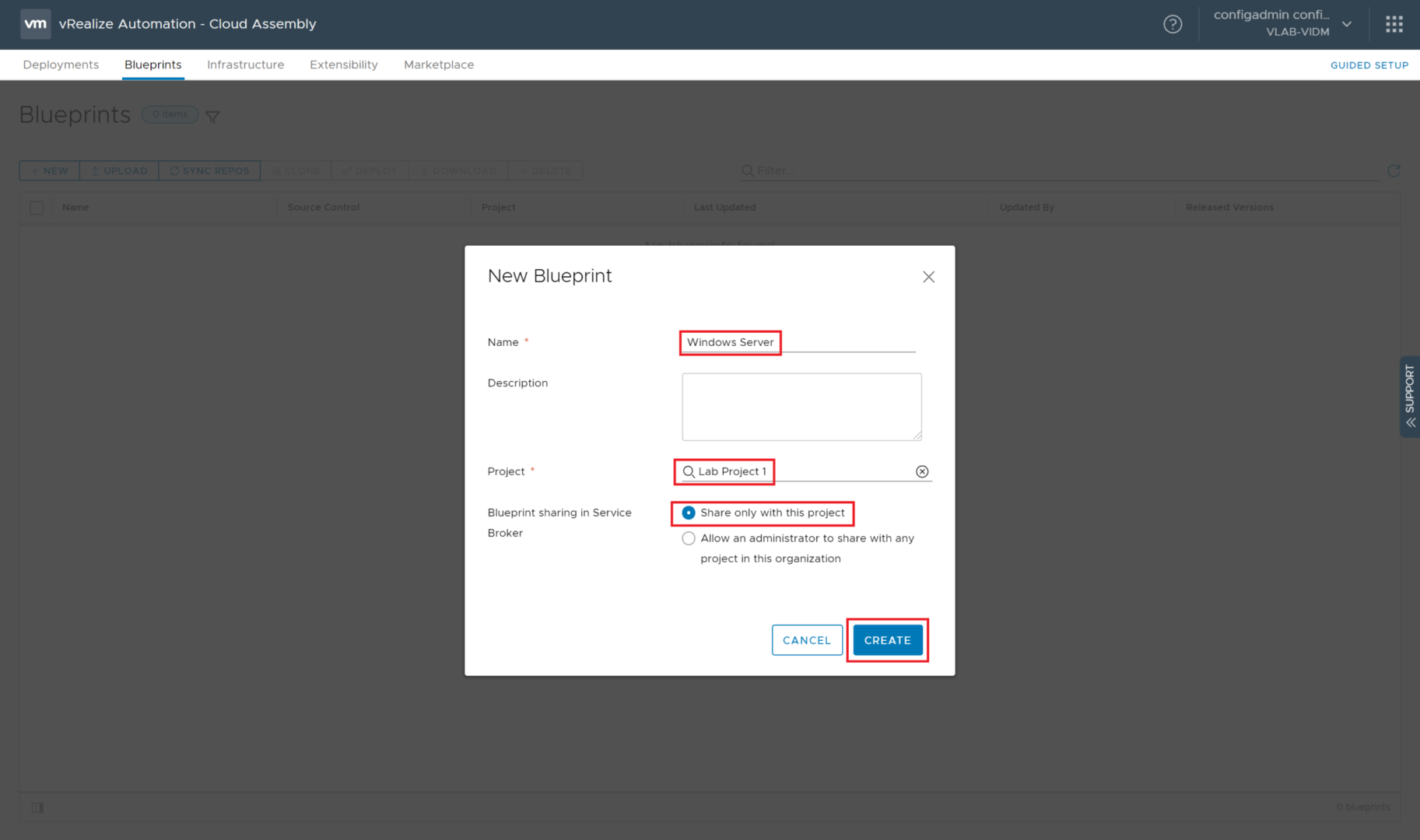This screenshot has height=840, width=1420.
Task: Click the DELETE toolbar button
Action: point(545,170)
